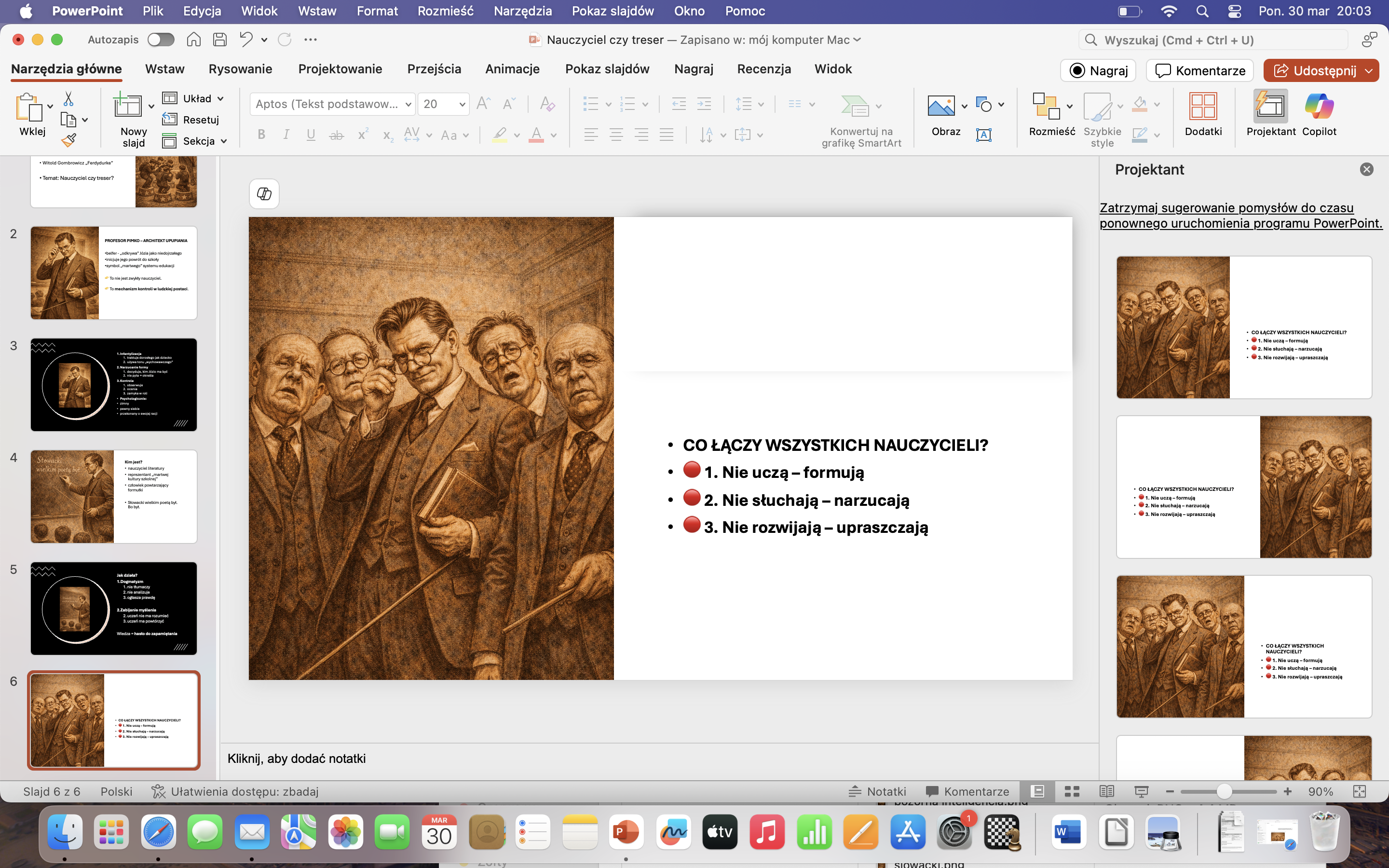The width and height of the screenshot is (1389, 868).
Task: Open the Wstaw menu in menu bar
Action: coord(317,11)
